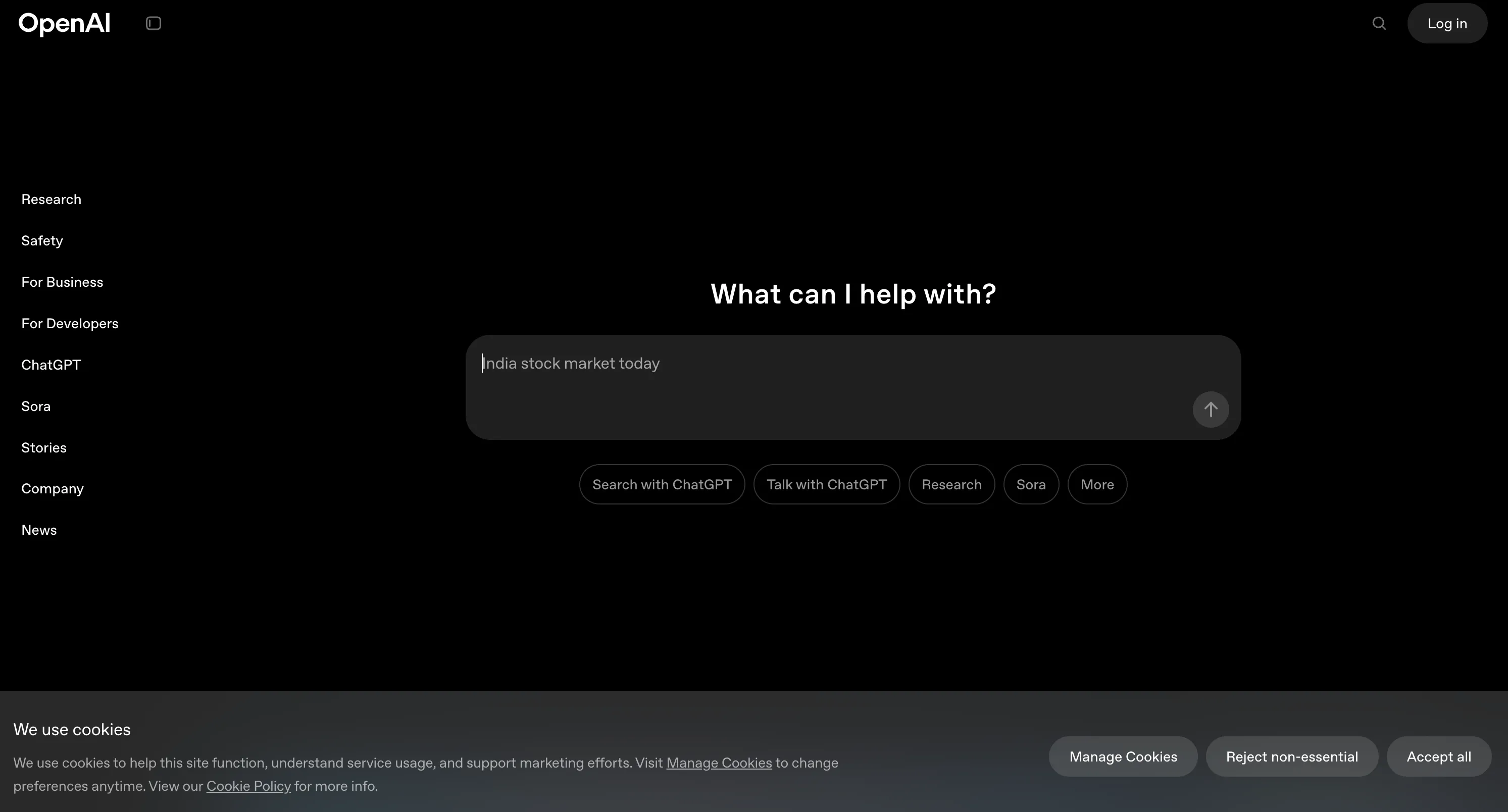Image resolution: width=1508 pixels, height=812 pixels.
Task: Expand the More options pill
Action: [x=1097, y=484]
